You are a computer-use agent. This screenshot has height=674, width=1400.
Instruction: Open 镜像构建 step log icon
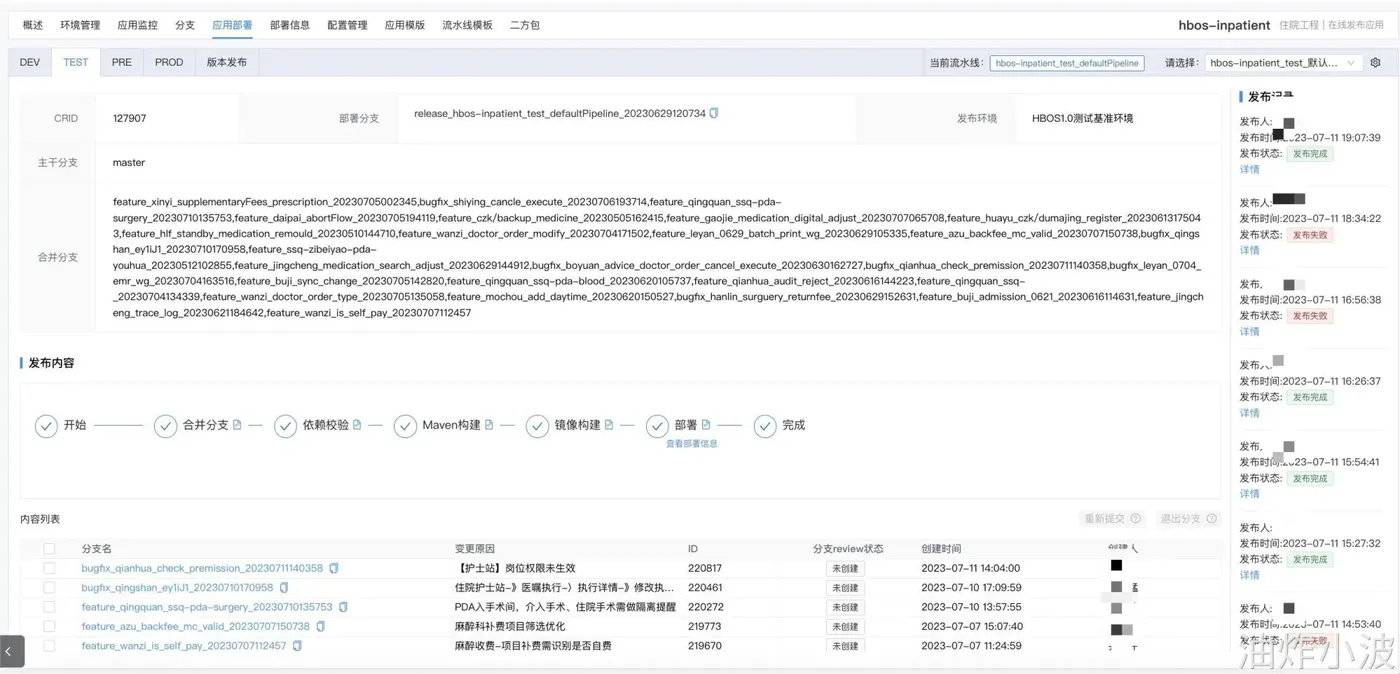coord(609,425)
